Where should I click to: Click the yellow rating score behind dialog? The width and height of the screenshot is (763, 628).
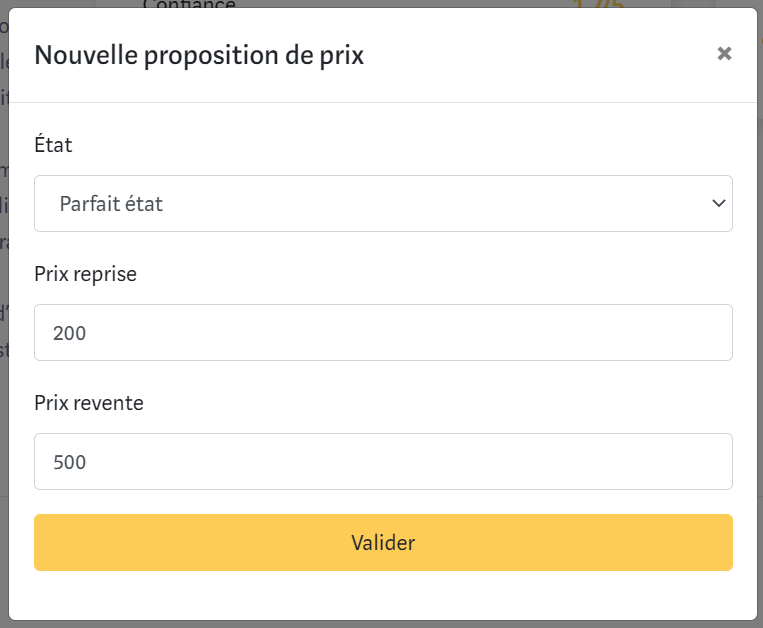tap(598, 4)
